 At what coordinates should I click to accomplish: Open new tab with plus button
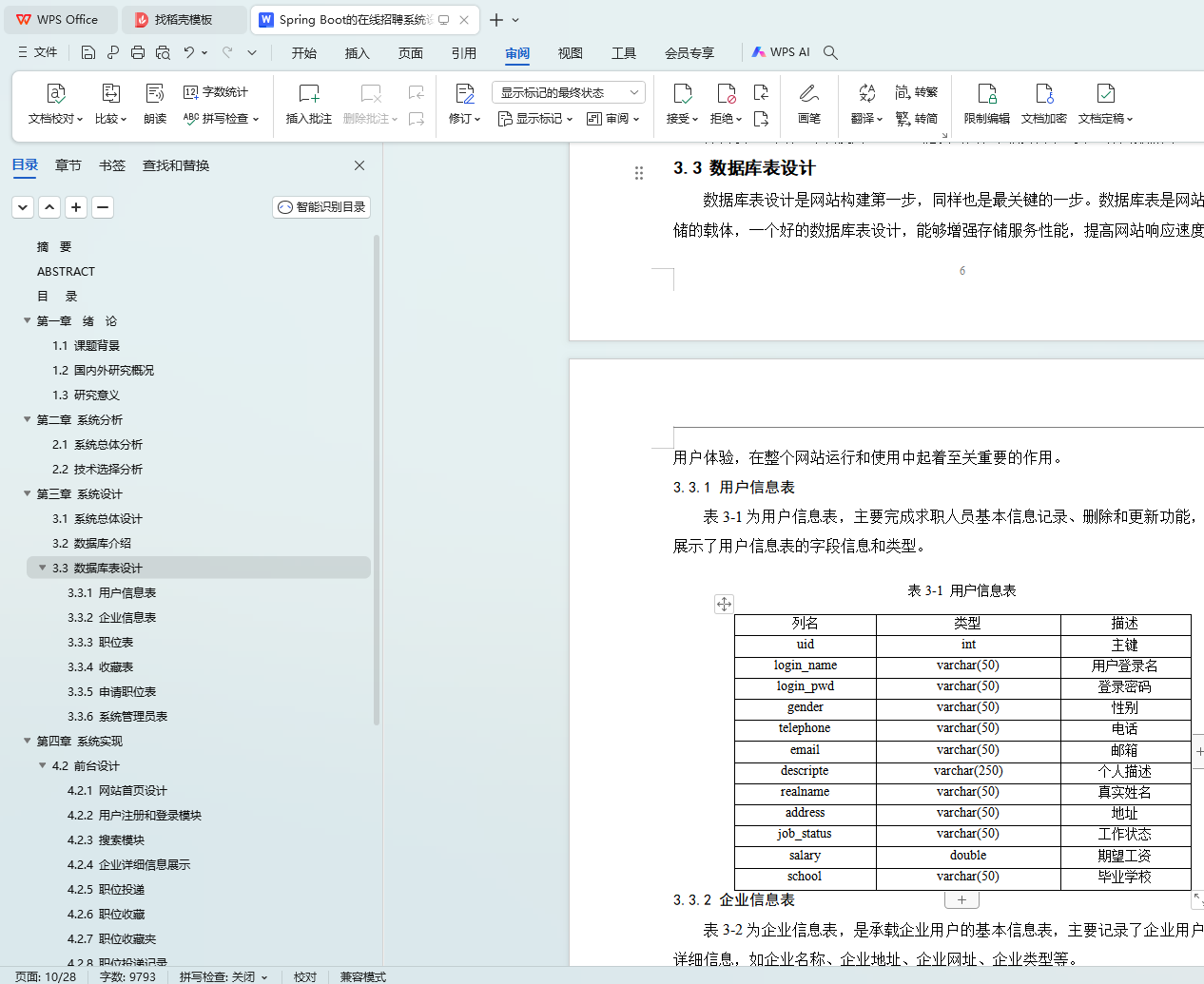tap(496, 20)
